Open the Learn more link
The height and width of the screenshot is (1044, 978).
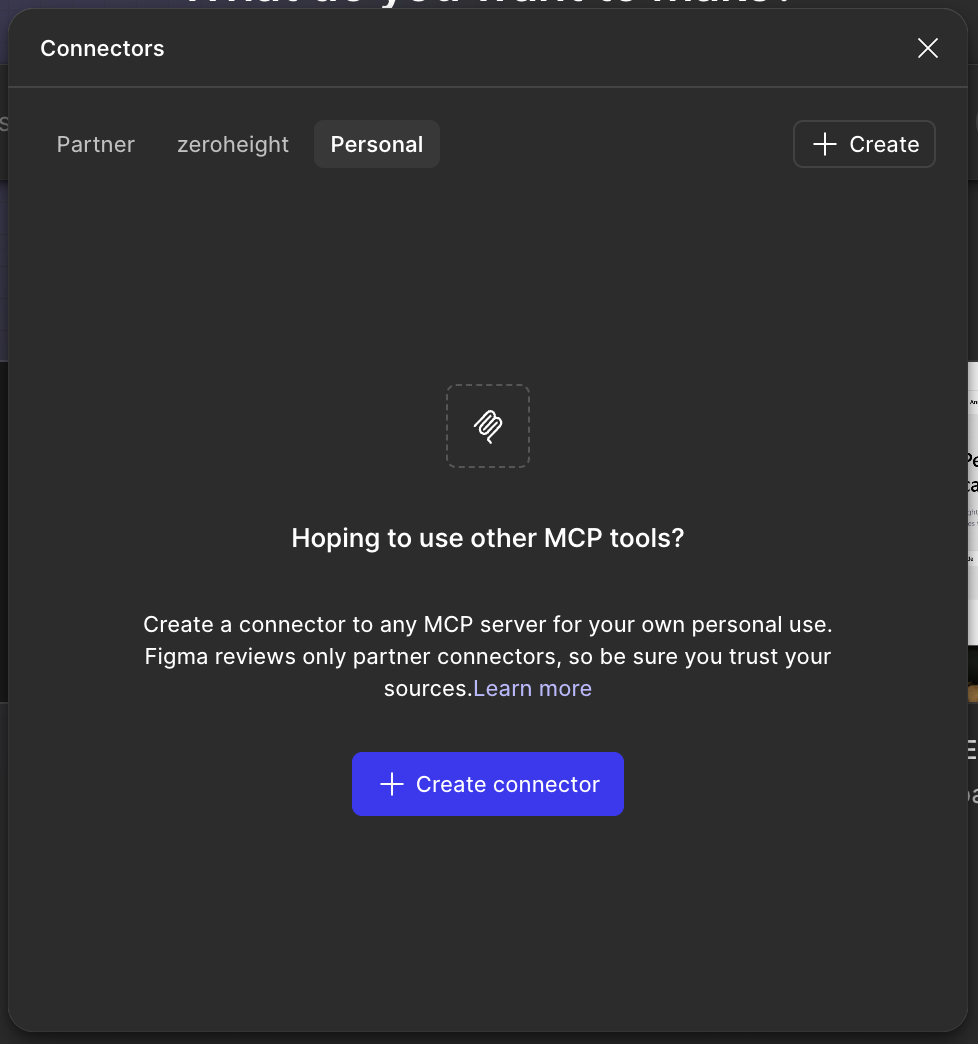point(532,689)
